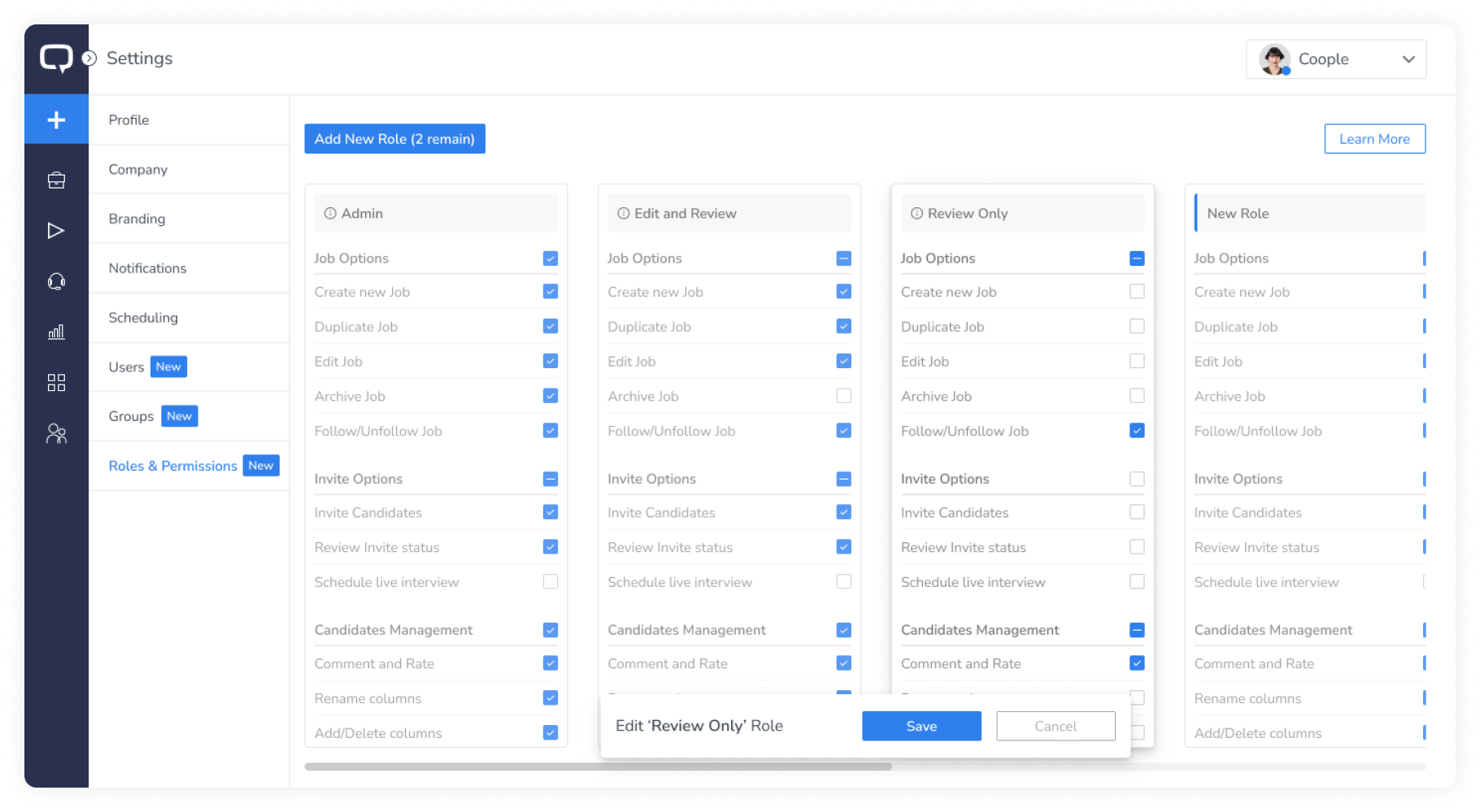The height and width of the screenshot is (812, 1480).
Task: Click the New Role name field
Action: [1309, 214]
